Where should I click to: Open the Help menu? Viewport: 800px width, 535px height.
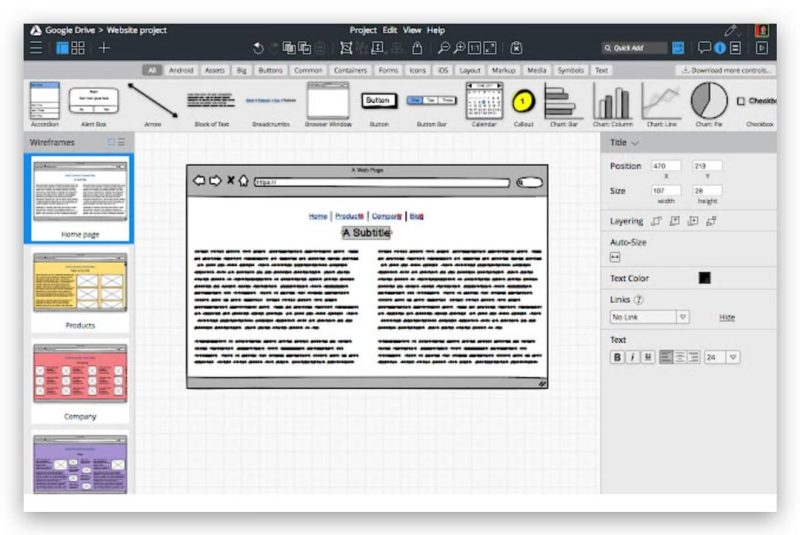coord(436,30)
